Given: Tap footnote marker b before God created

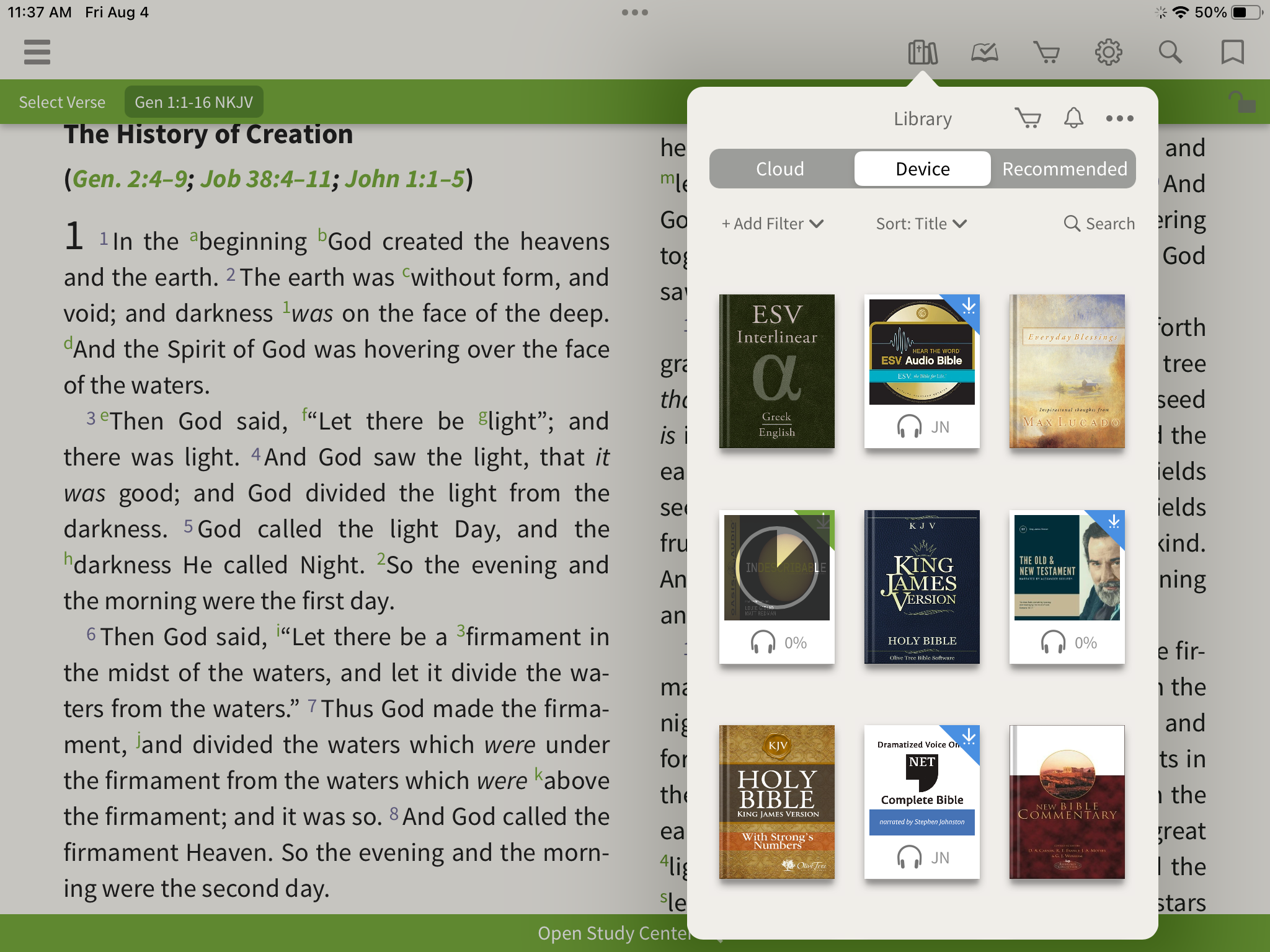Looking at the screenshot, I should pos(322,235).
